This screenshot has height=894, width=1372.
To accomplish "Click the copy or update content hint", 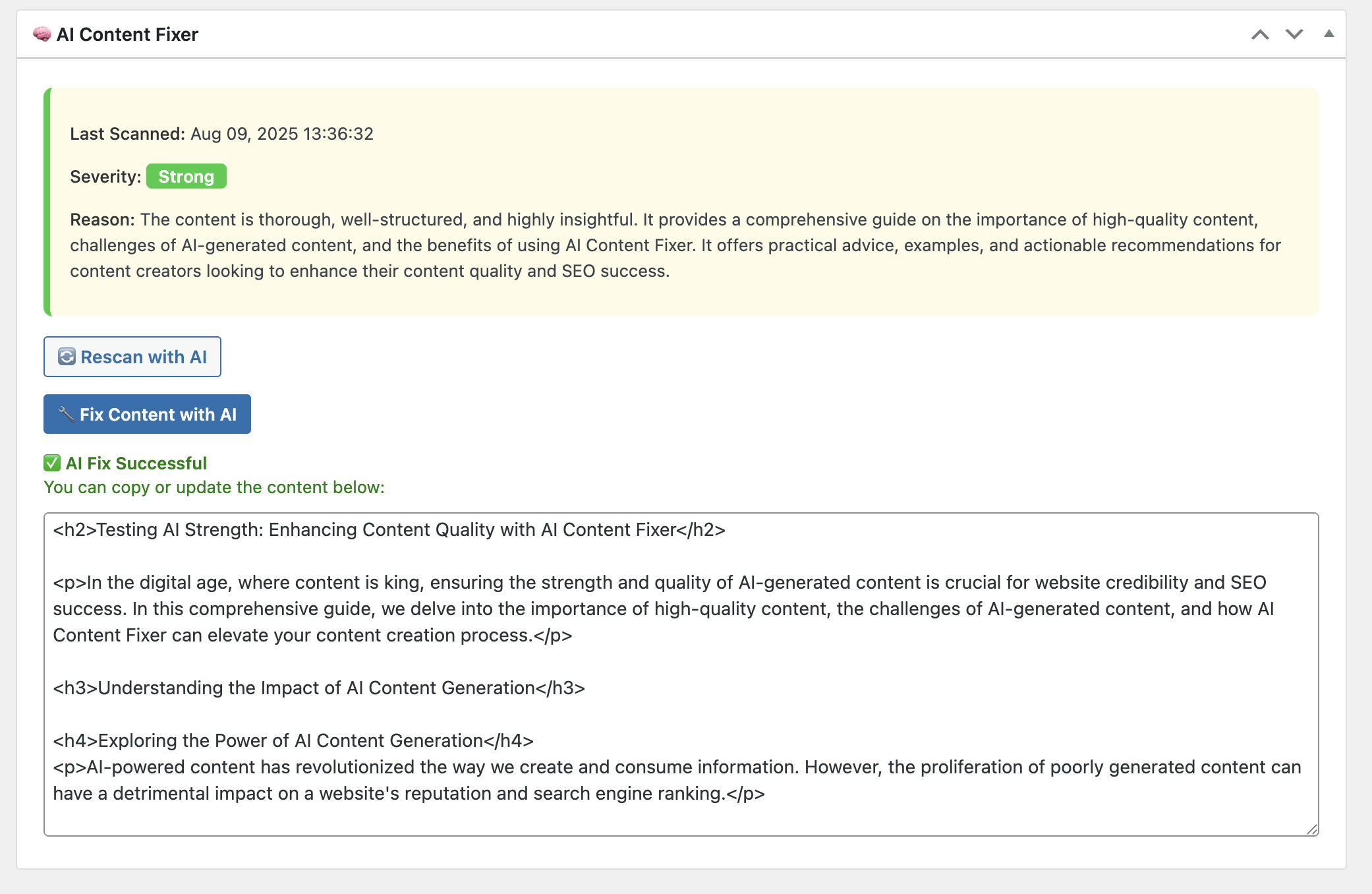I will point(214,487).
